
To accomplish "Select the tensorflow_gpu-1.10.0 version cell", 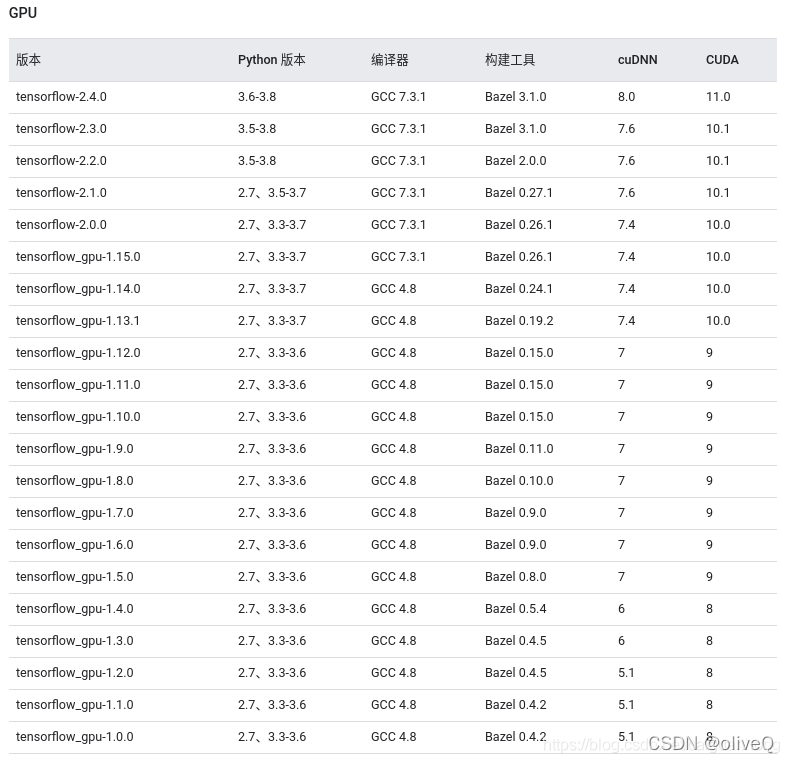I will [78, 417].
